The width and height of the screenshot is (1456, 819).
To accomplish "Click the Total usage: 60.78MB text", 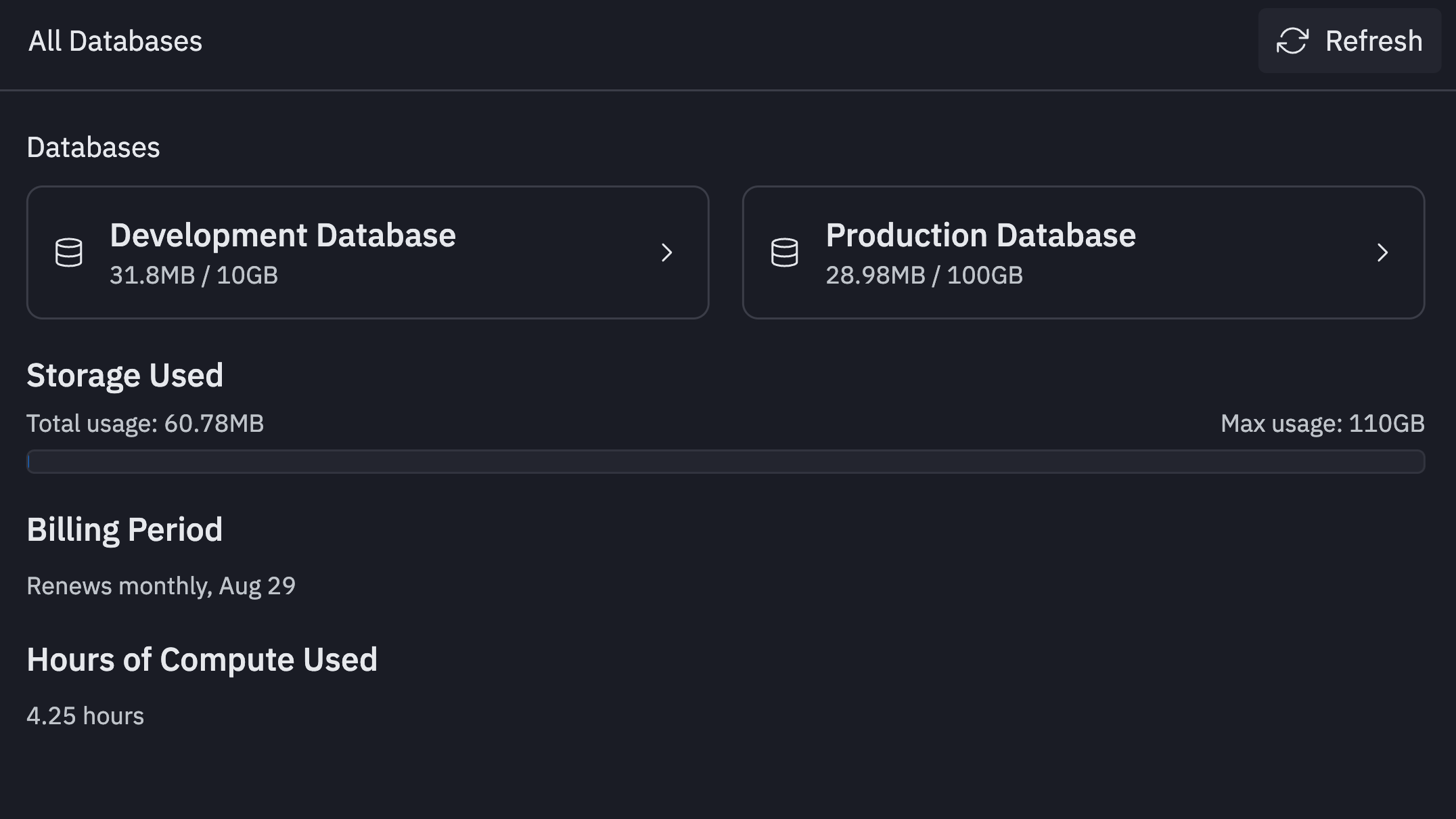I will pyautogui.click(x=145, y=424).
